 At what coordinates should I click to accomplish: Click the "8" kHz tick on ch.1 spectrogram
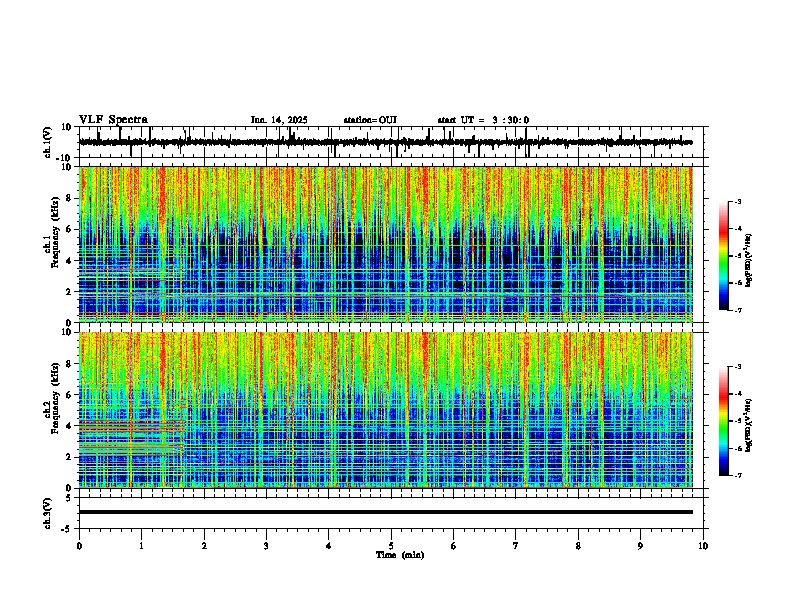[x=70, y=198]
